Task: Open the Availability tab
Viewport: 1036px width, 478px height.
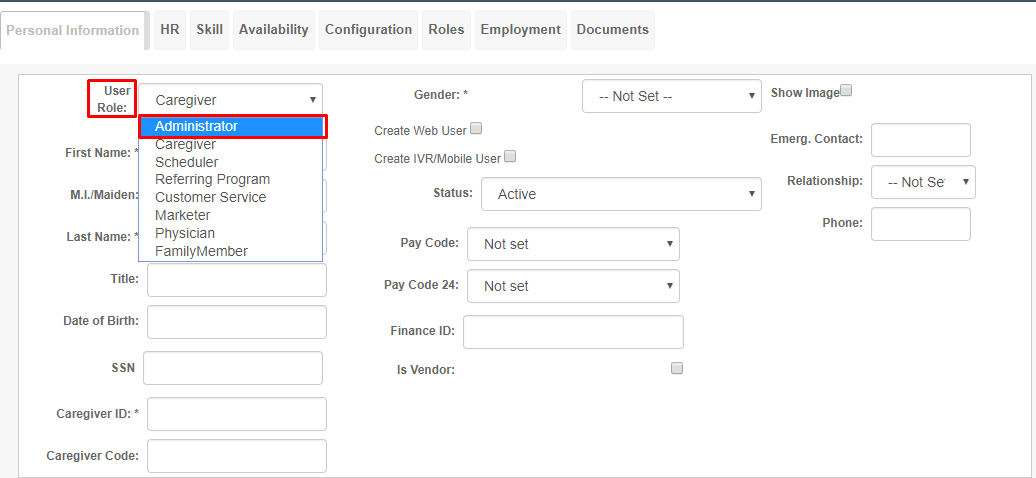Action: [274, 30]
